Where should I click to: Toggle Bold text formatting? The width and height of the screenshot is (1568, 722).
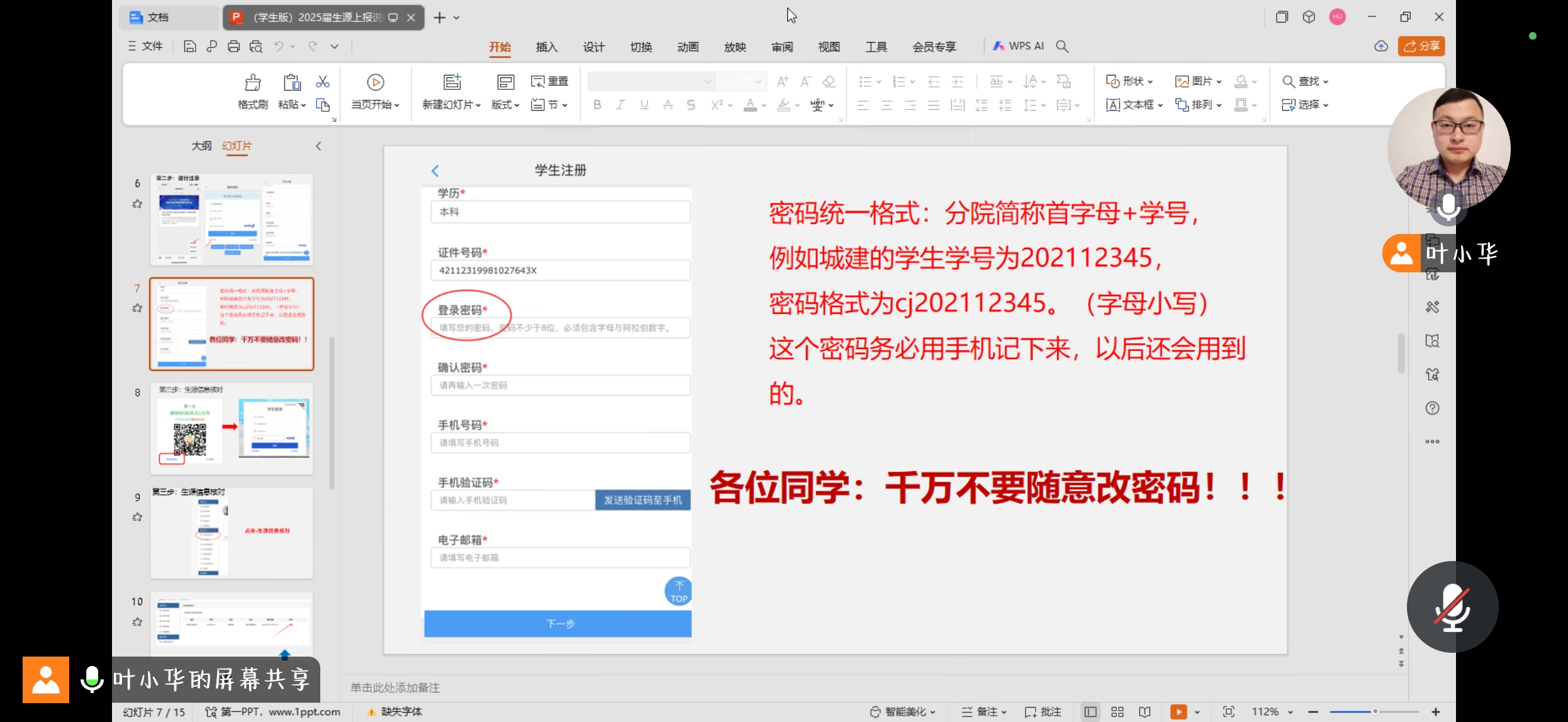tap(597, 105)
